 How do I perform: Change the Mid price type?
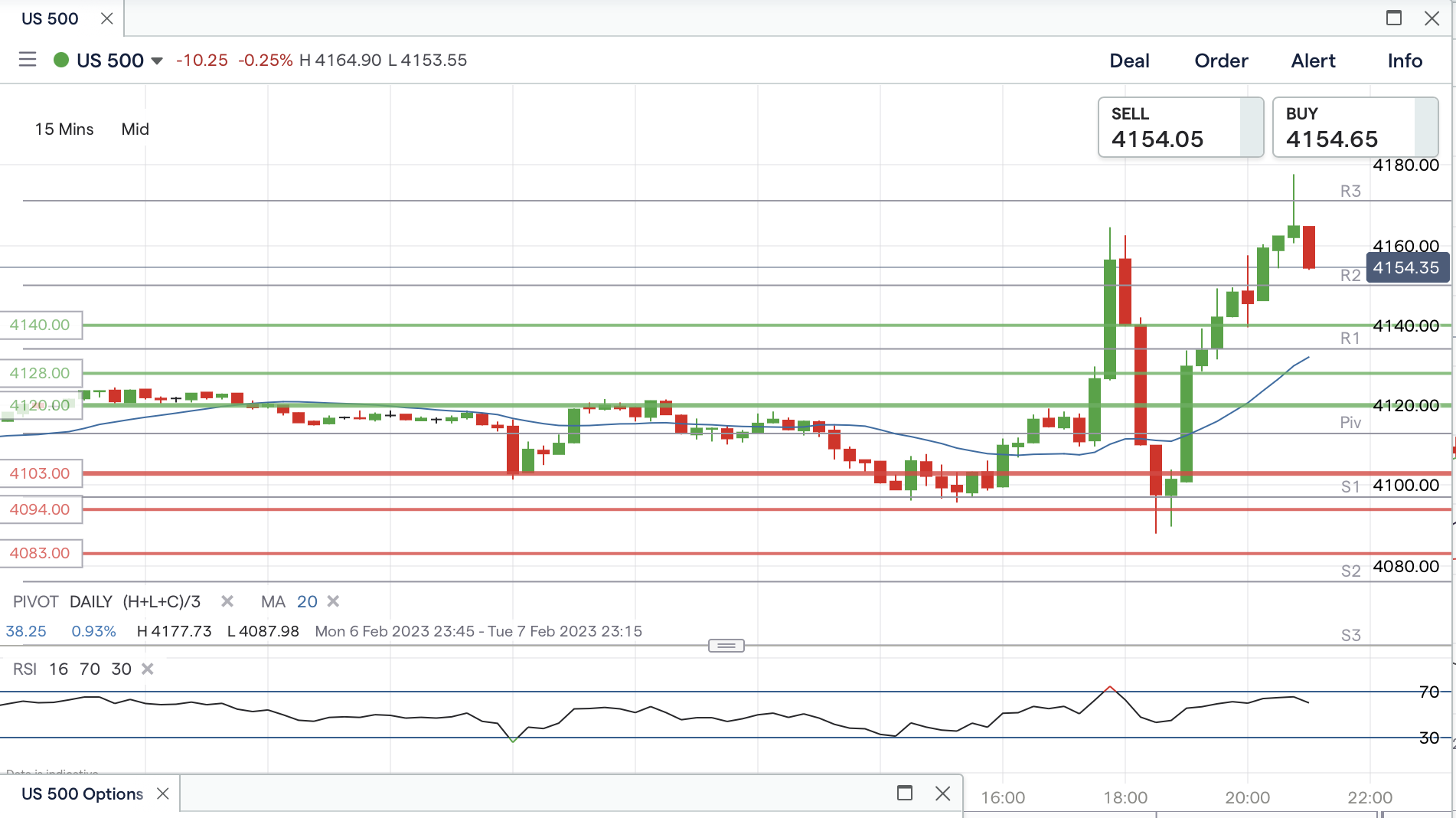(135, 129)
